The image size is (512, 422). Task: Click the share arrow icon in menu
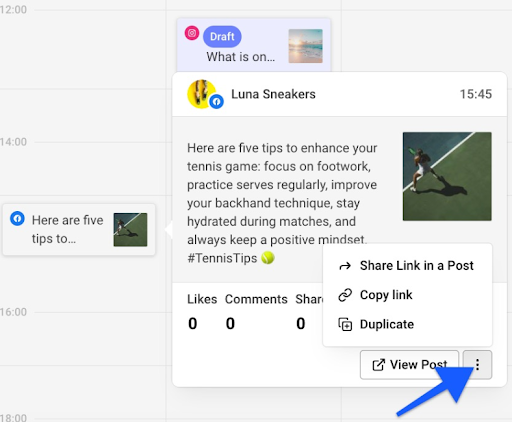345,266
